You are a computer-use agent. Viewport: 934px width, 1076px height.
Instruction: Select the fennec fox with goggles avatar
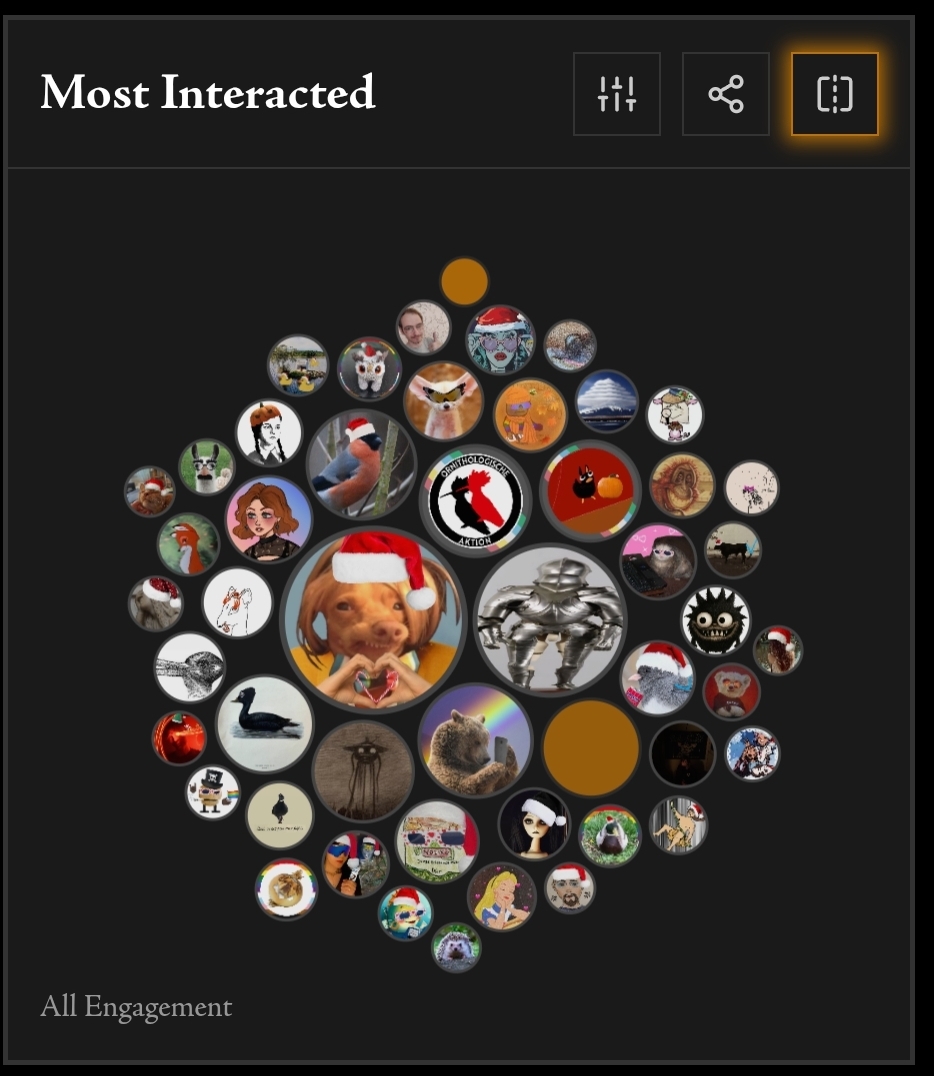click(x=443, y=401)
